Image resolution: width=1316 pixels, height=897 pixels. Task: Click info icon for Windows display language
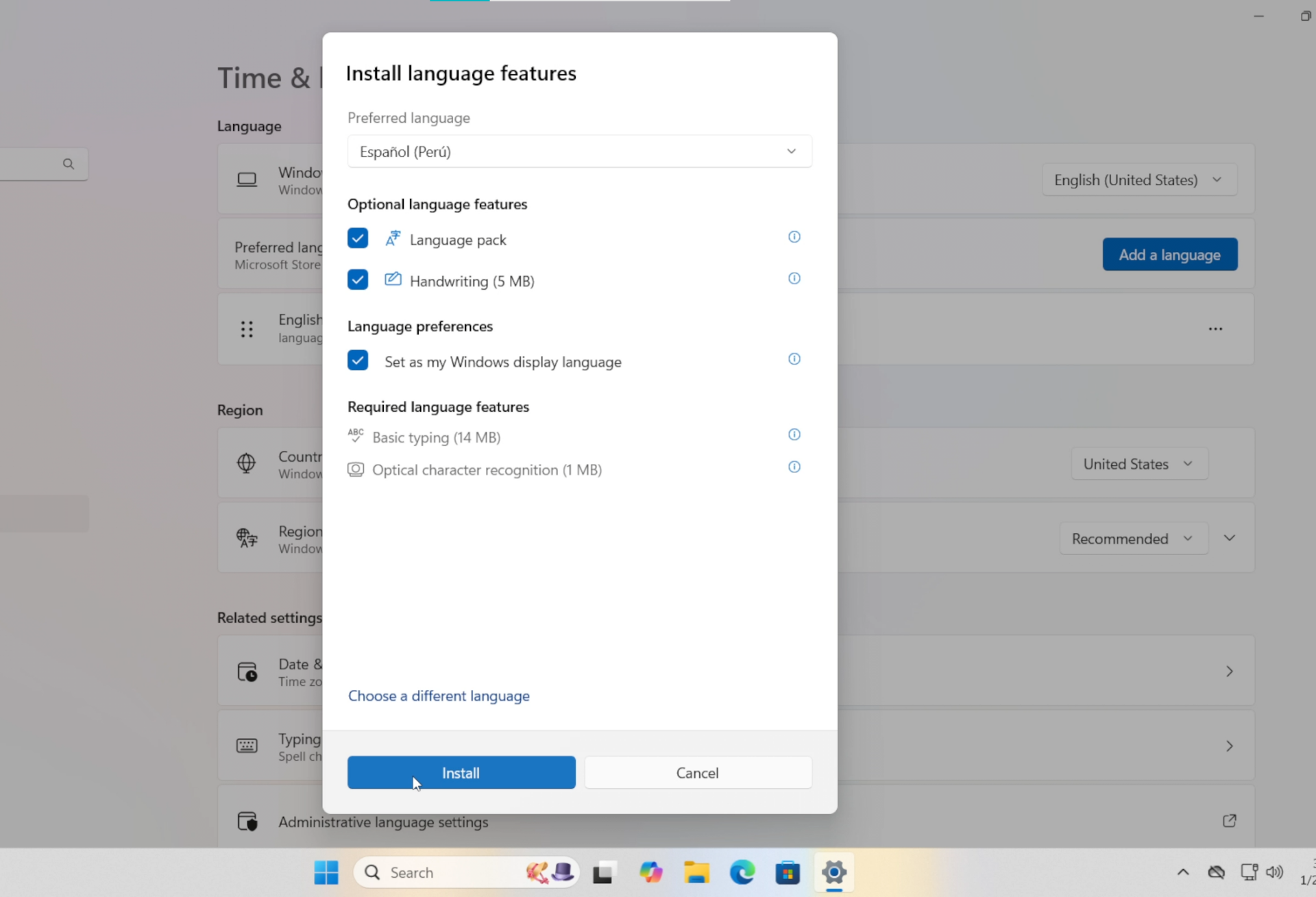point(794,359)
